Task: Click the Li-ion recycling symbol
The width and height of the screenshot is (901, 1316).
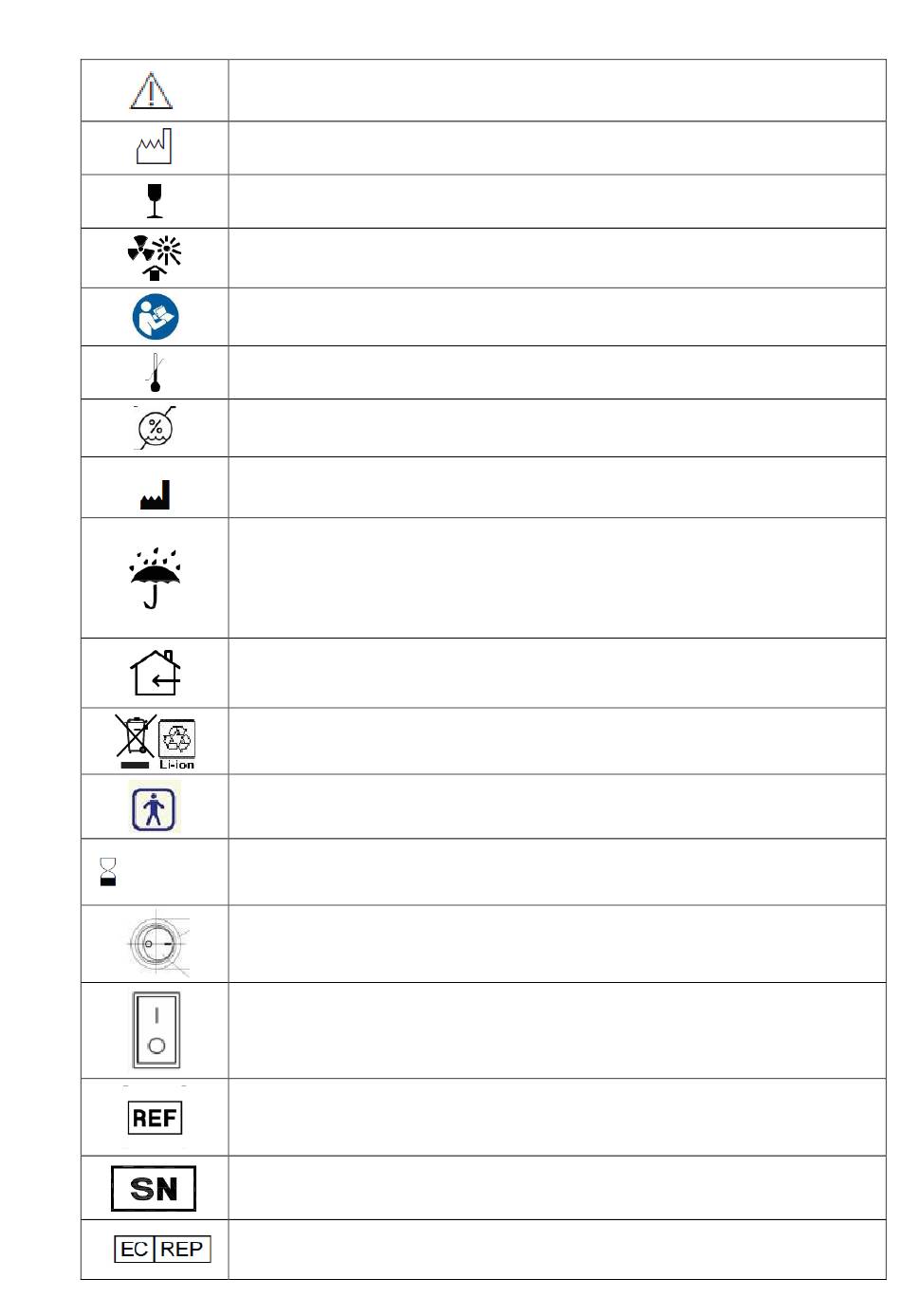Action: coord(177,744)
